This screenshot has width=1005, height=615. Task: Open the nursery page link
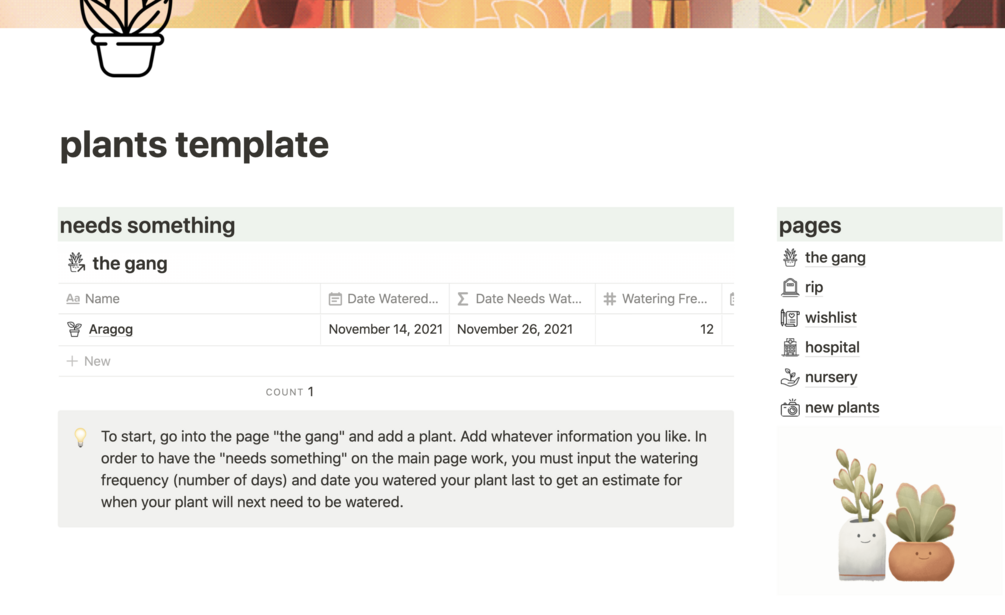831,378
